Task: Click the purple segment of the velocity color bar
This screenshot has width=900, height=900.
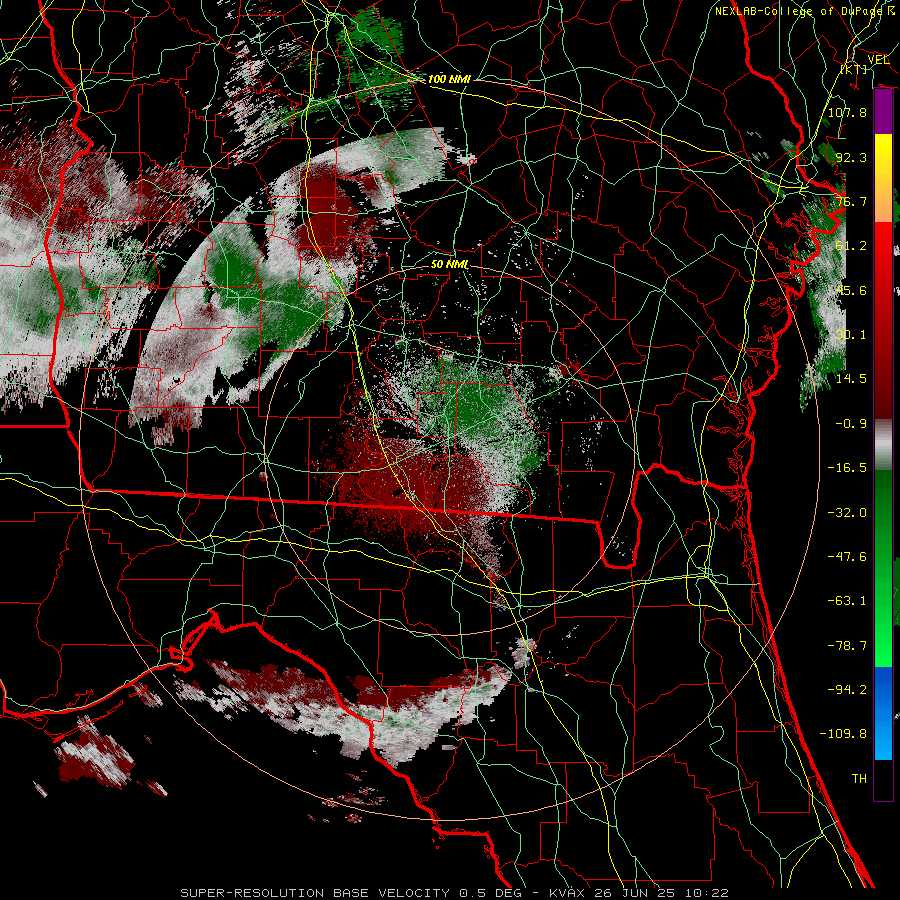Action: tap(883, 112)
